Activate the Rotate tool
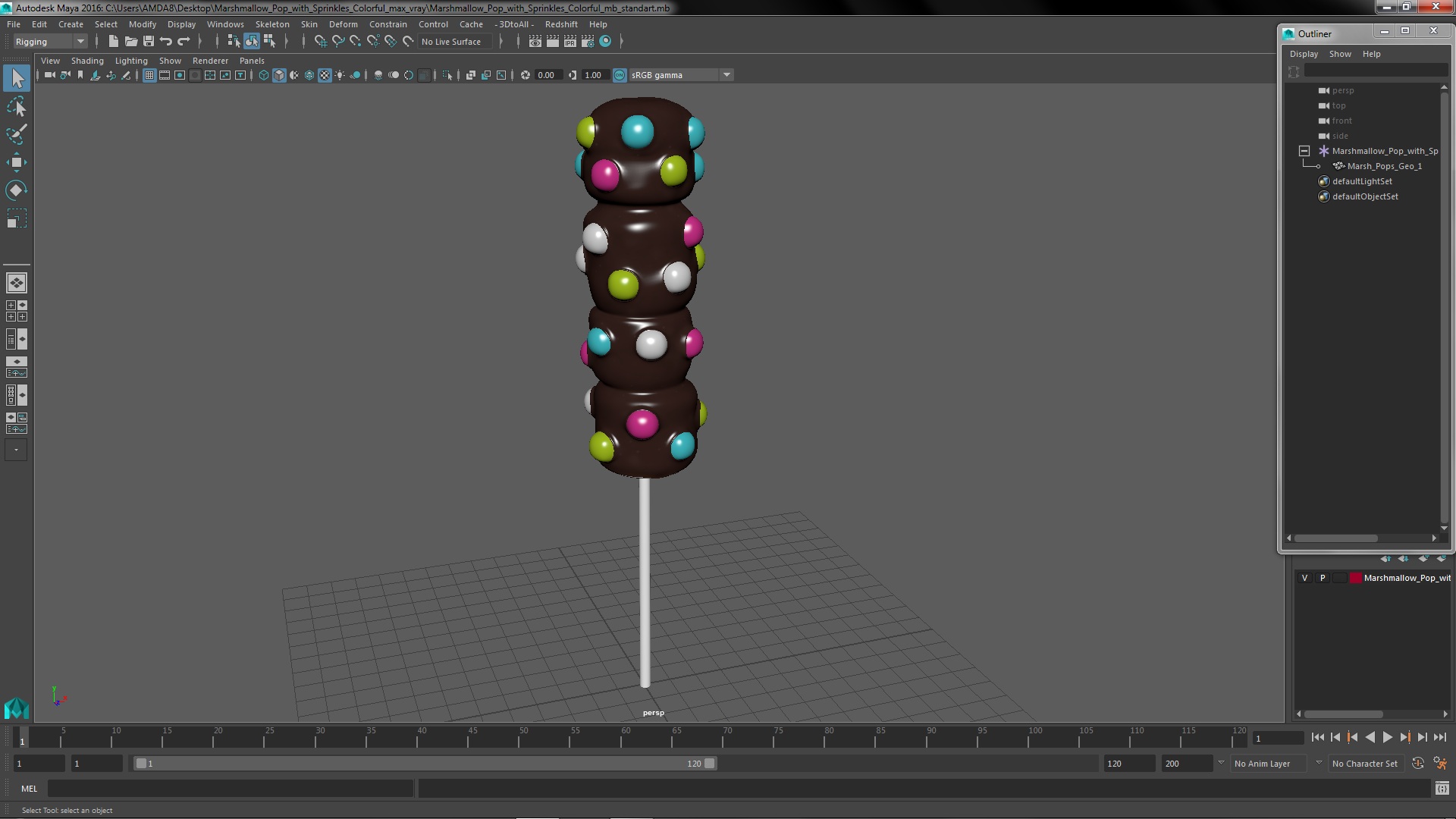 [17, 190]
